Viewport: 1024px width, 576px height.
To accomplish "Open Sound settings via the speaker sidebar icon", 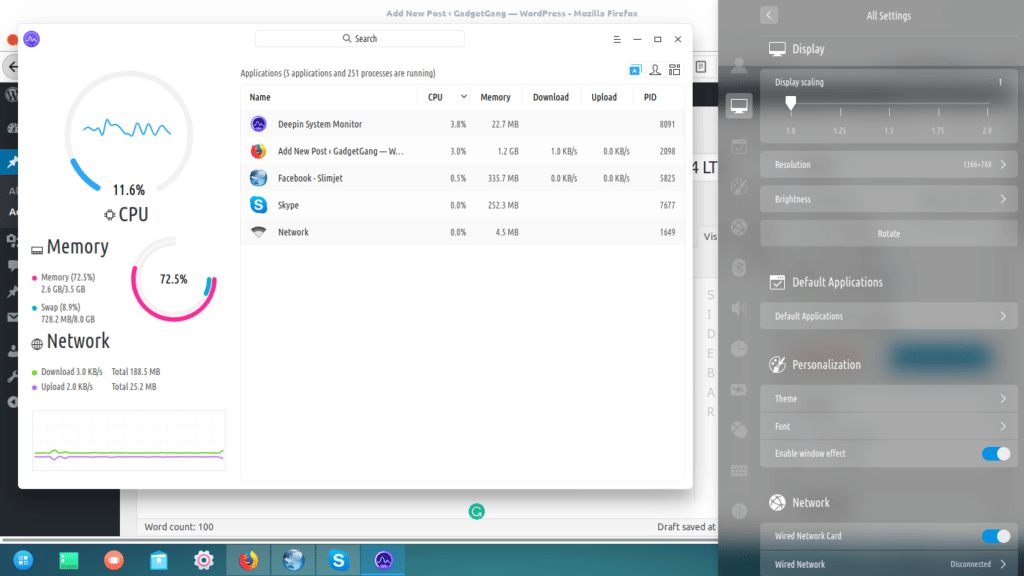I will point(738,308).
